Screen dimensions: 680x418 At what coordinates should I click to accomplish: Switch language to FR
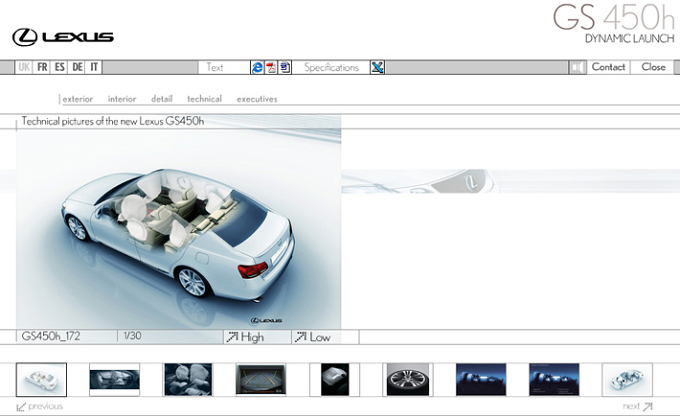[x=42, y=67]
